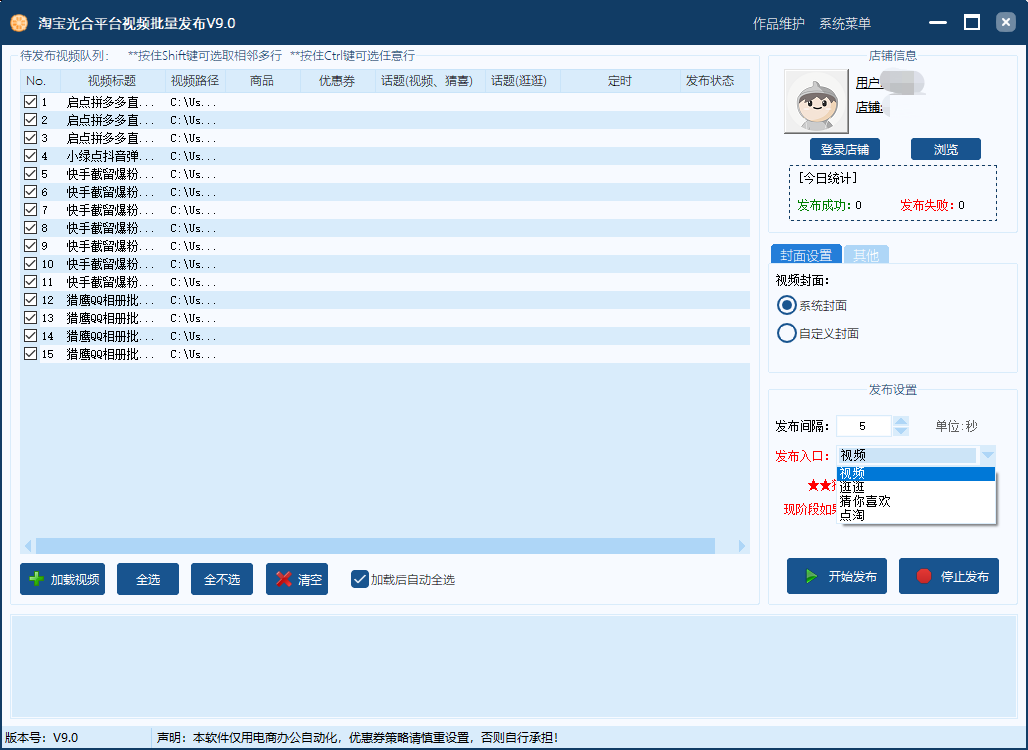Click the 优惠券 column header
Image resolution: width=1028 pixels, height=750 pixels.
337,81
